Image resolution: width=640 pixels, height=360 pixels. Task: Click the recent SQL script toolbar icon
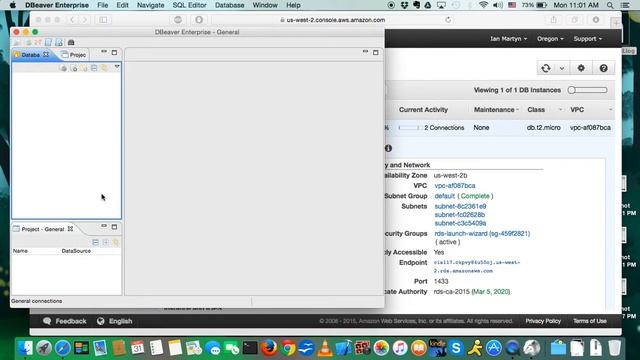coord(59,42)
